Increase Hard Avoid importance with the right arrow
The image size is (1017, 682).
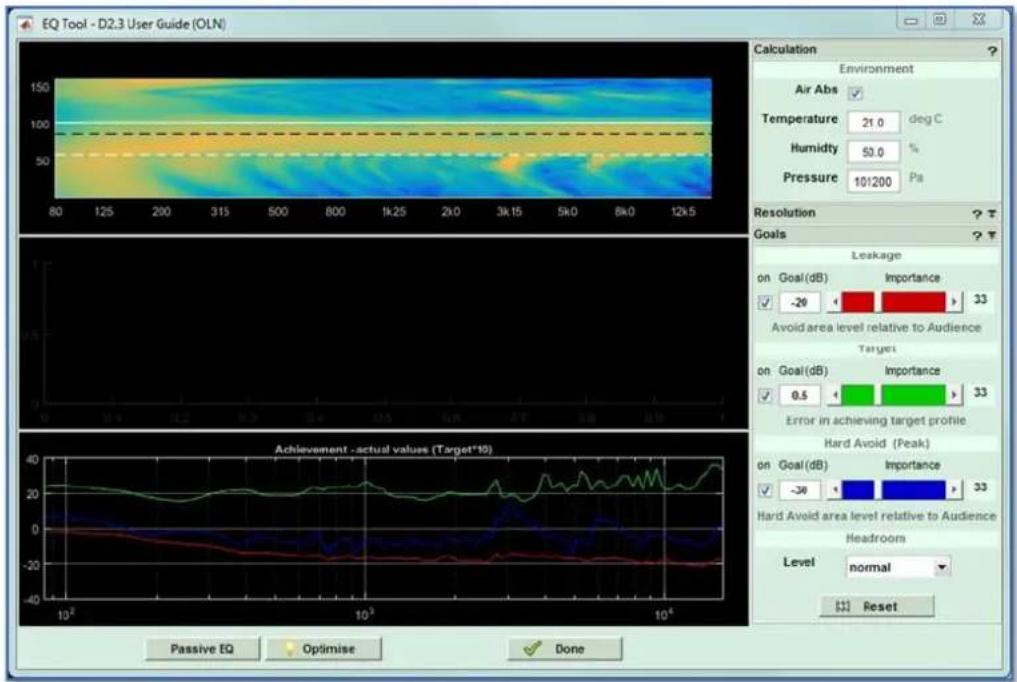(x=953, y=489)
